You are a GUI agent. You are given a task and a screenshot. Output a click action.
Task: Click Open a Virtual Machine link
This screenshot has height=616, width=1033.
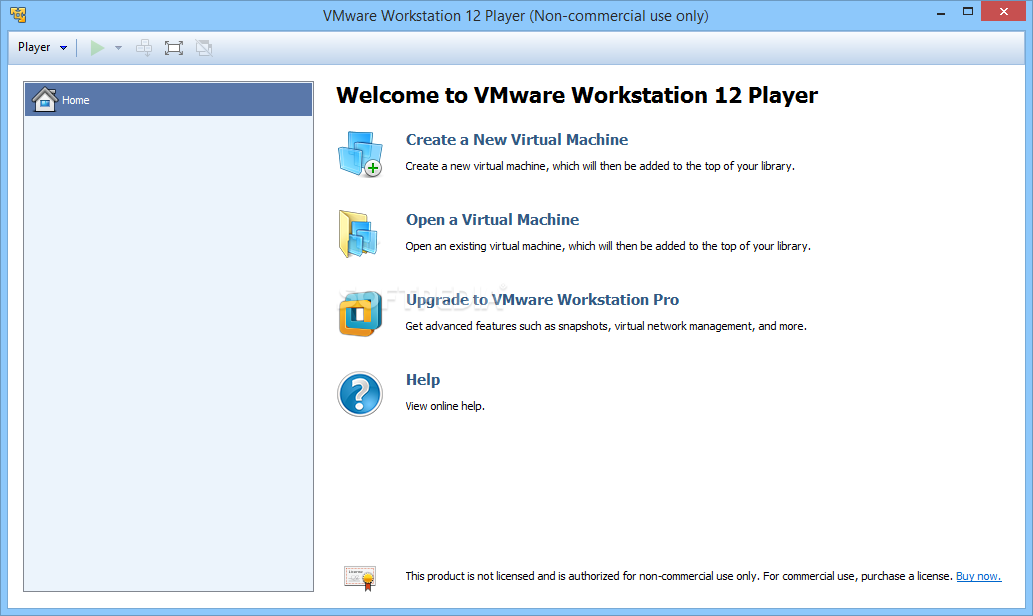point(492,219)
